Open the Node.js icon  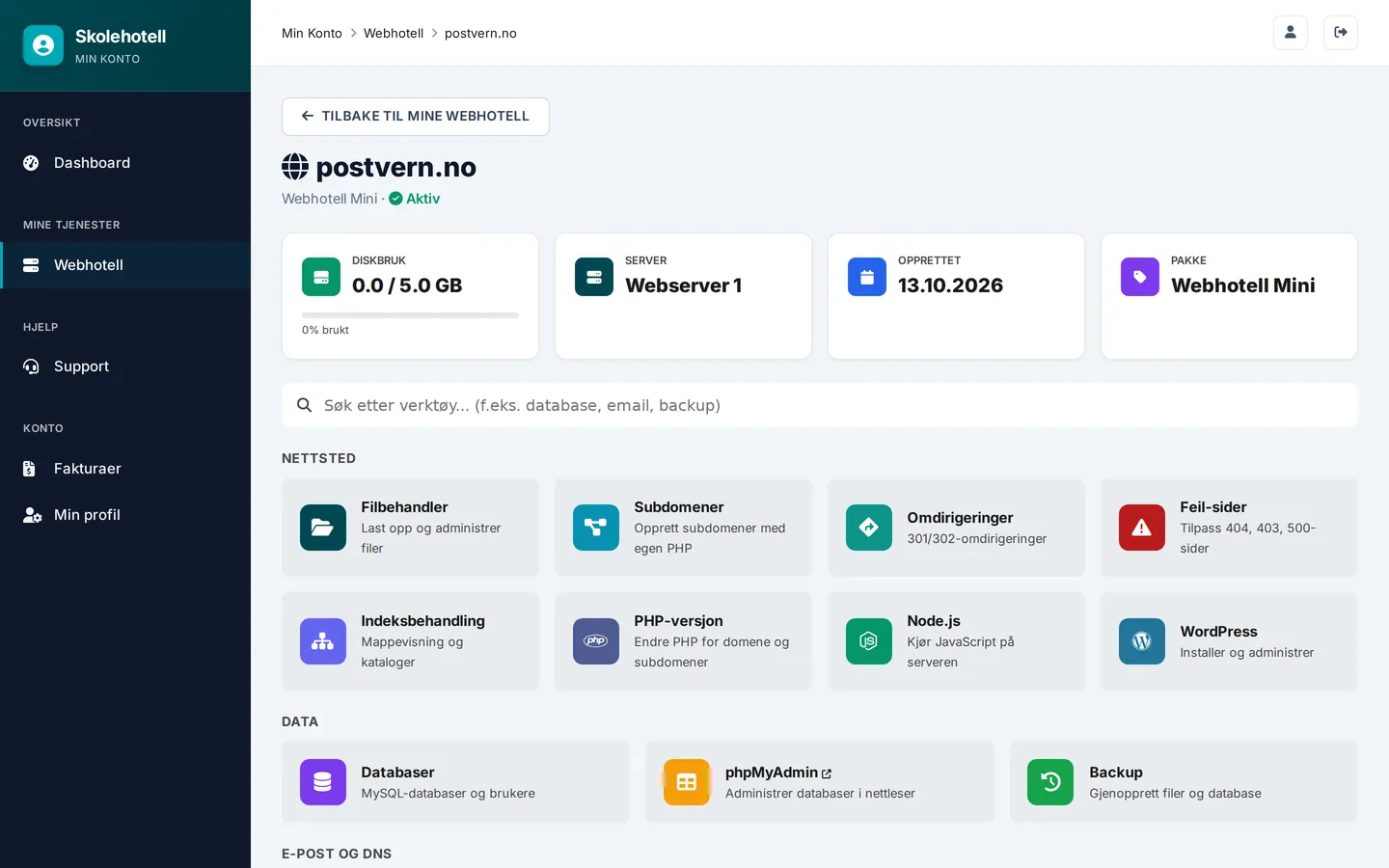(x=869, y=641)
